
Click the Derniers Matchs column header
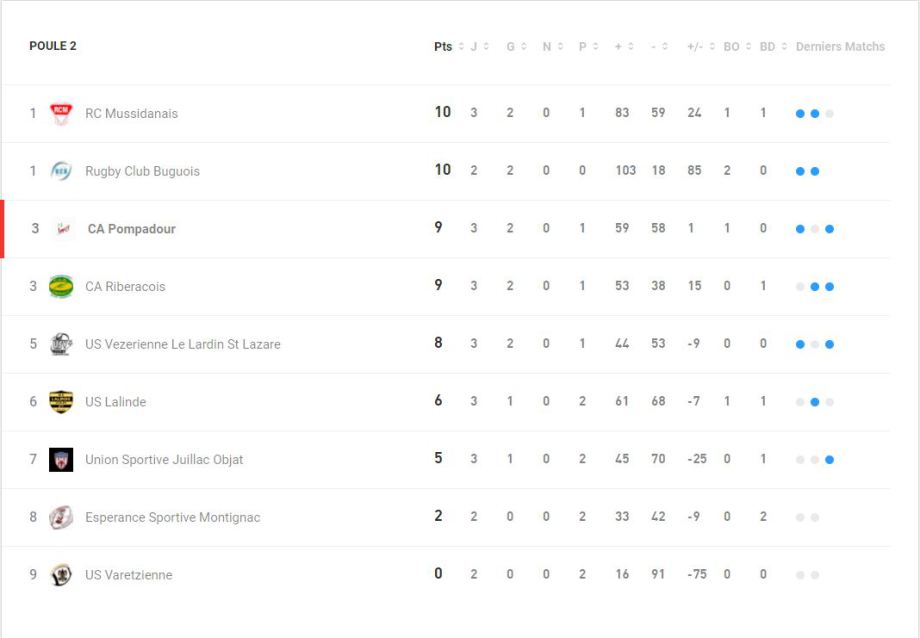point(840,47)
